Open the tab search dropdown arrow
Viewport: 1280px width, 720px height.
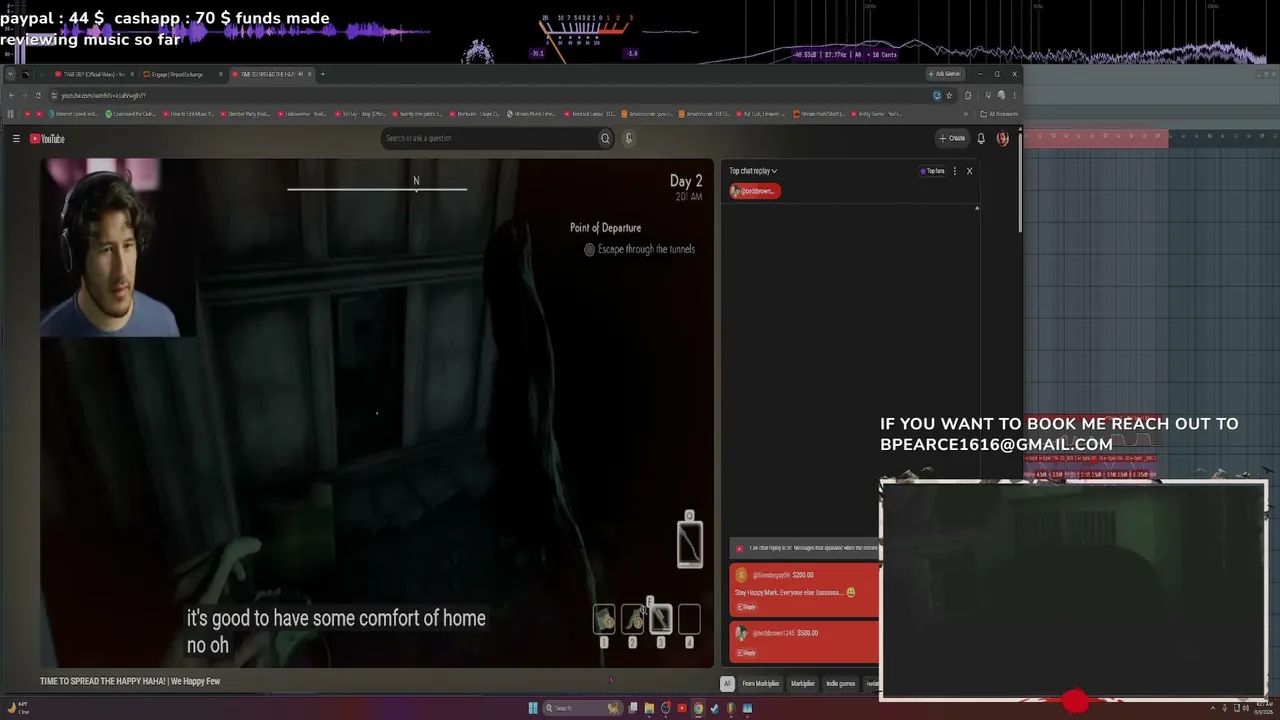click(x=10, y=74)
